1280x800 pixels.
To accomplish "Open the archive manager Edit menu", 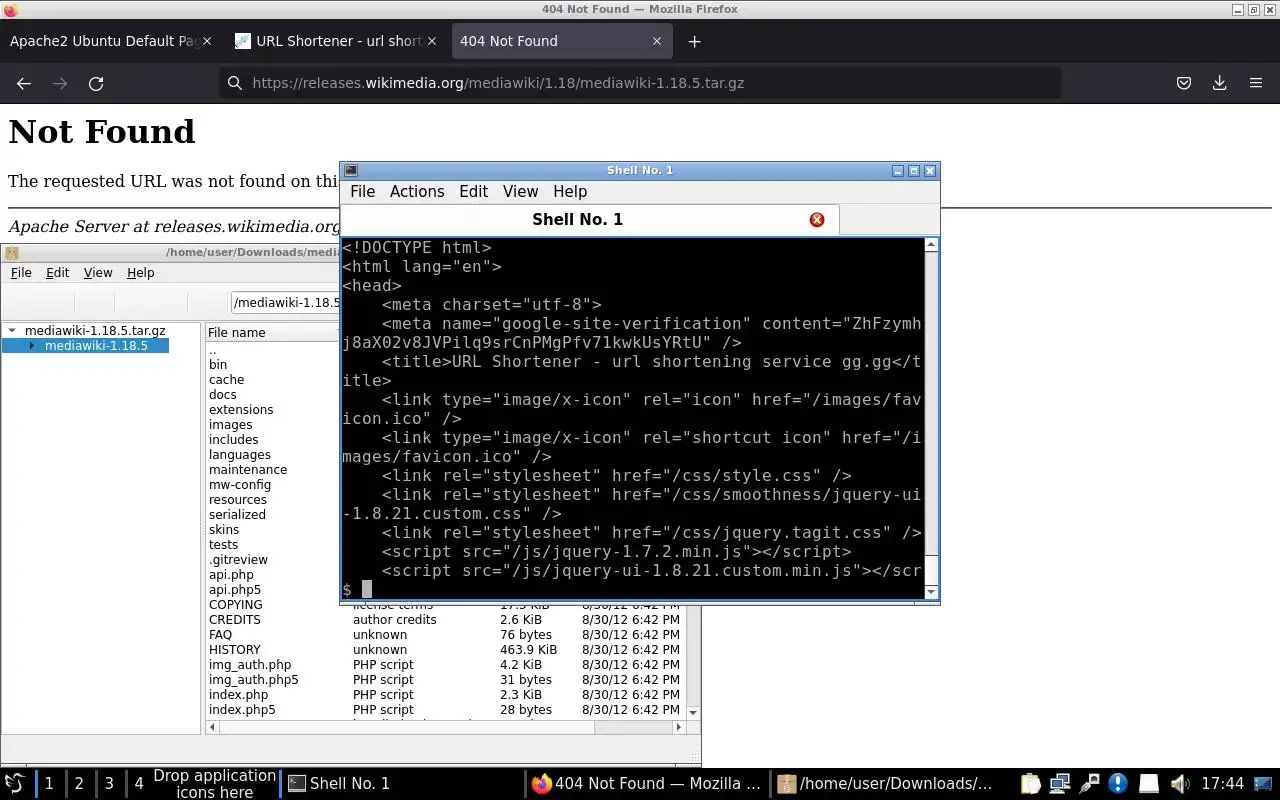I will tap(57, 272).
